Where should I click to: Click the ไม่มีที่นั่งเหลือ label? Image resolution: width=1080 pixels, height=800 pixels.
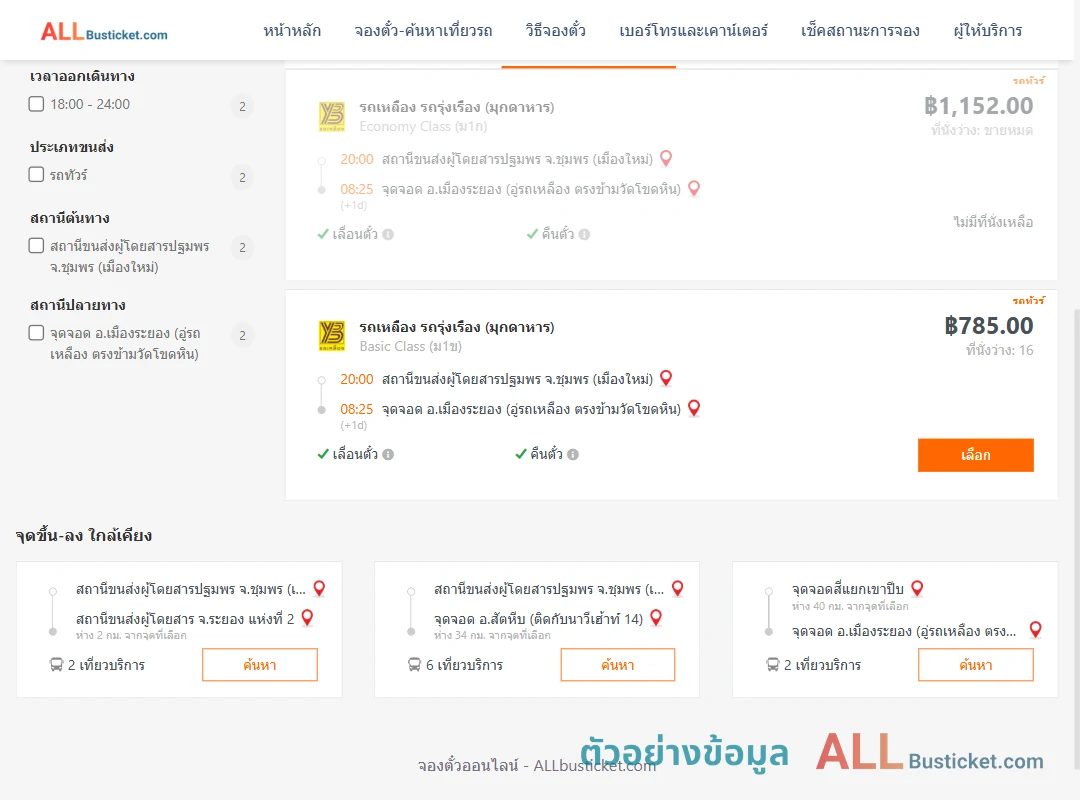point(993,222)
